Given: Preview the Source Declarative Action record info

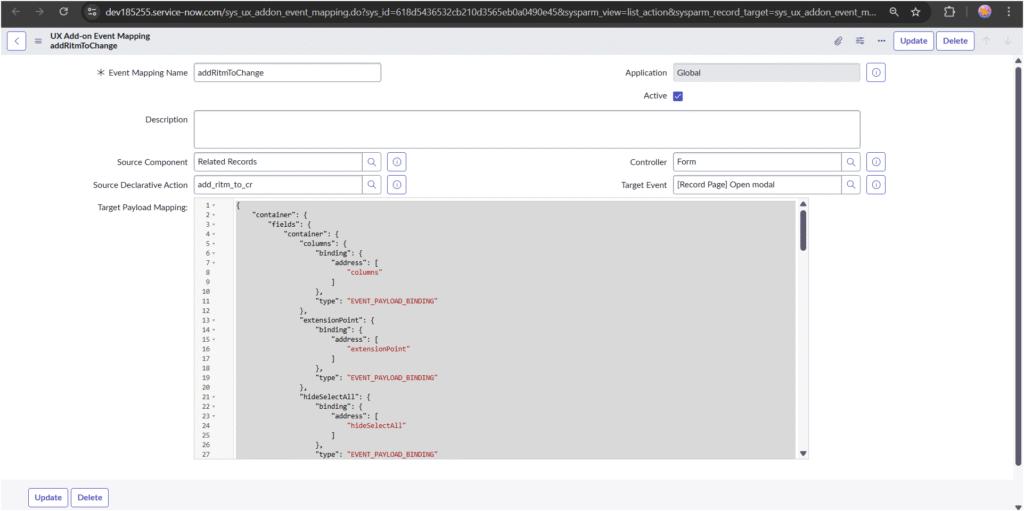Looking at the screenshot, I should pos(397,185).
